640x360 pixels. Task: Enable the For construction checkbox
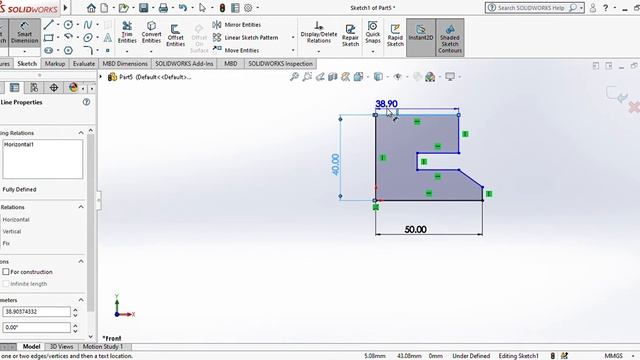(6, 272)
